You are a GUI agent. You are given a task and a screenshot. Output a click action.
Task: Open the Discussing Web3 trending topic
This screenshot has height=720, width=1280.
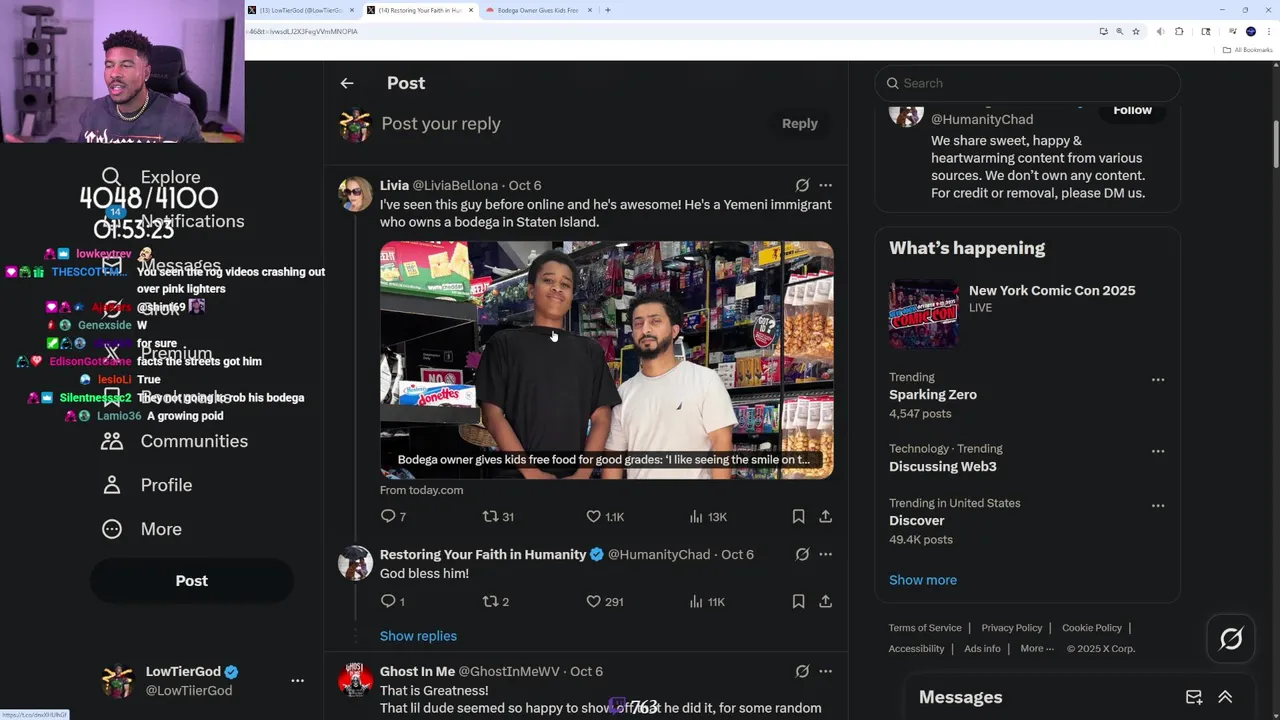click(x=943, y=467)
